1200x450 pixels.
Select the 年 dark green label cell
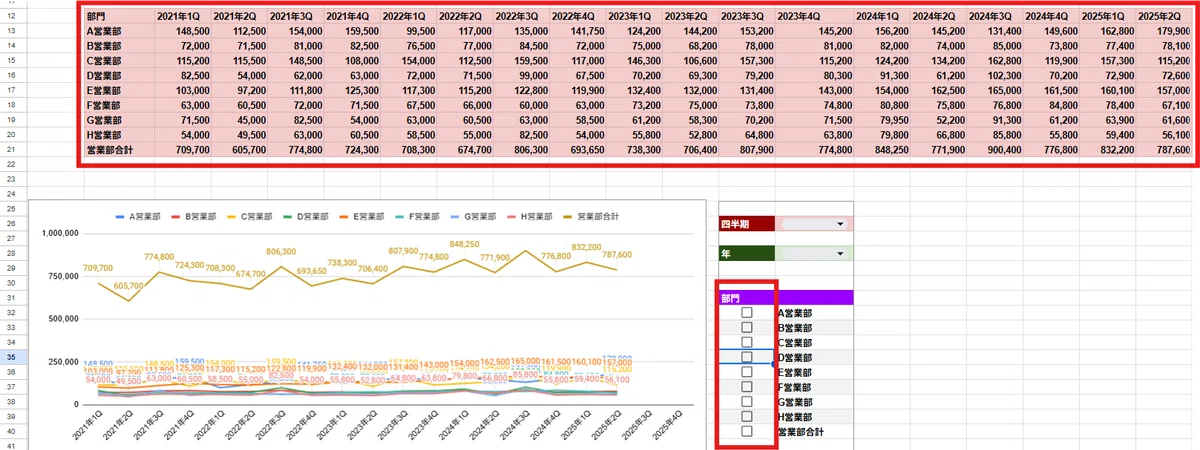747,254
